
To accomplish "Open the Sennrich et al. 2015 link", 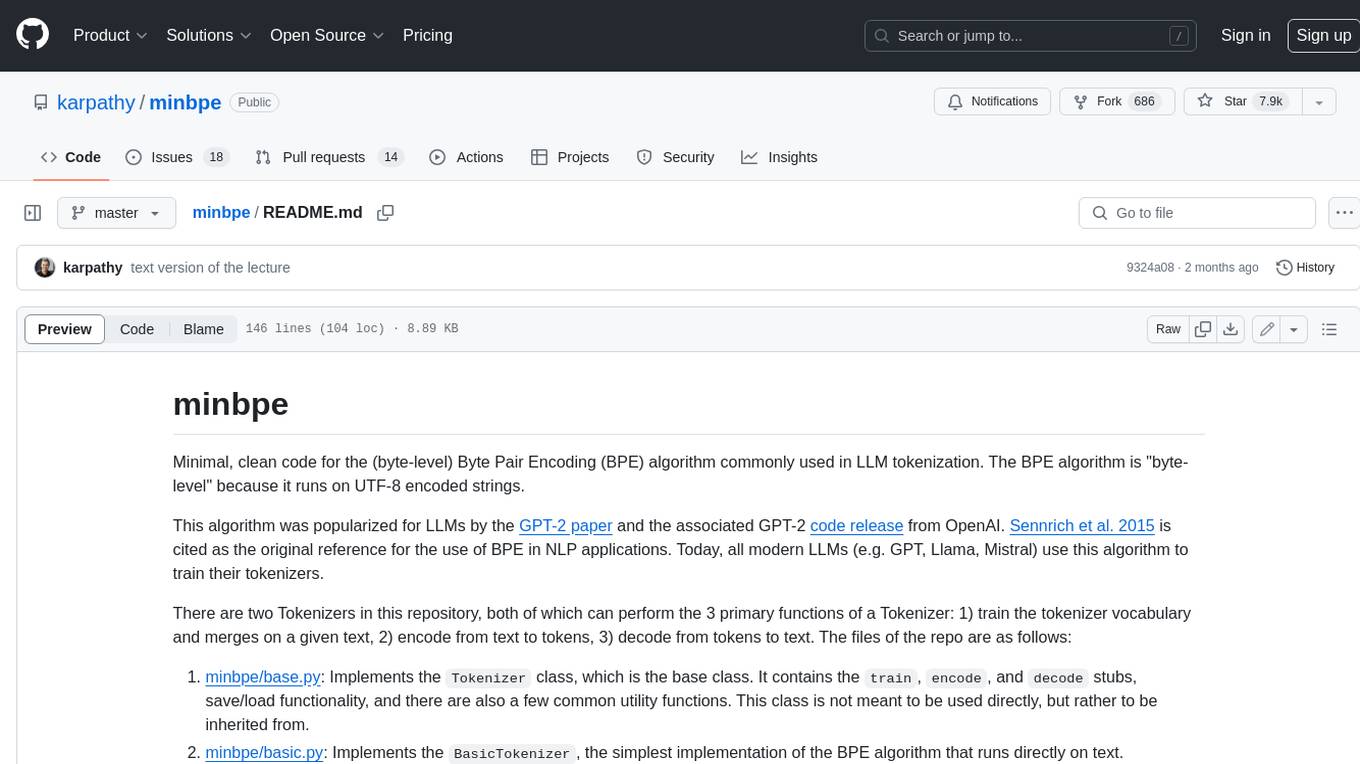I will tap(1082, 525).
